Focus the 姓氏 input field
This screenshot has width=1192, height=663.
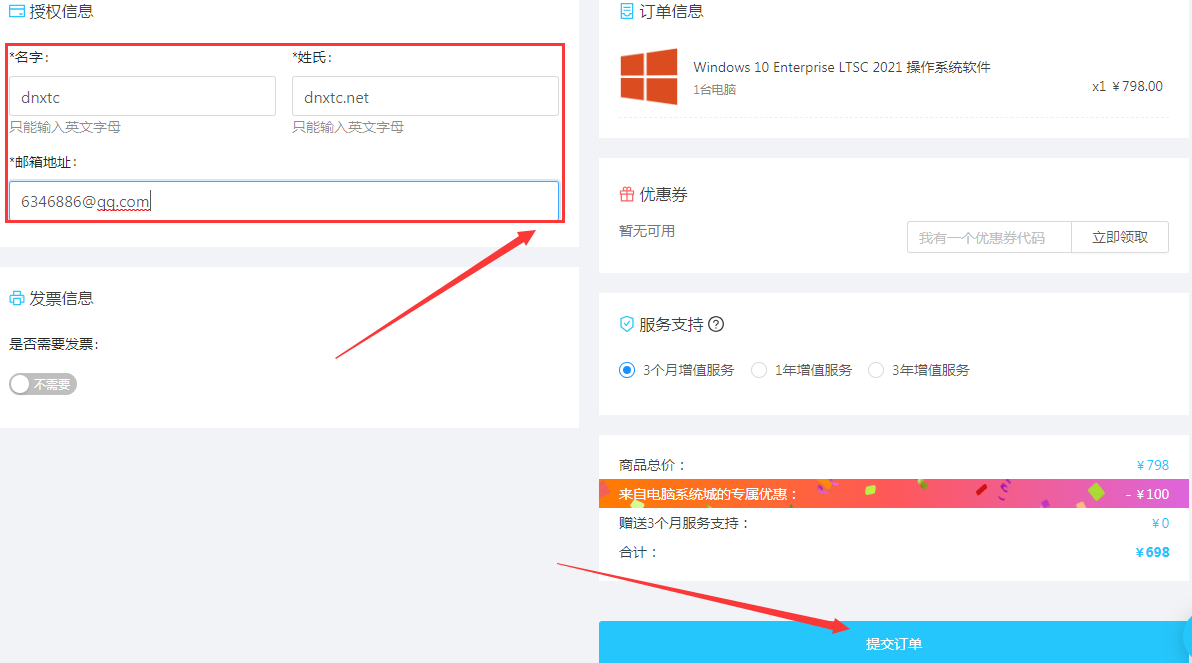click(425, 96)
